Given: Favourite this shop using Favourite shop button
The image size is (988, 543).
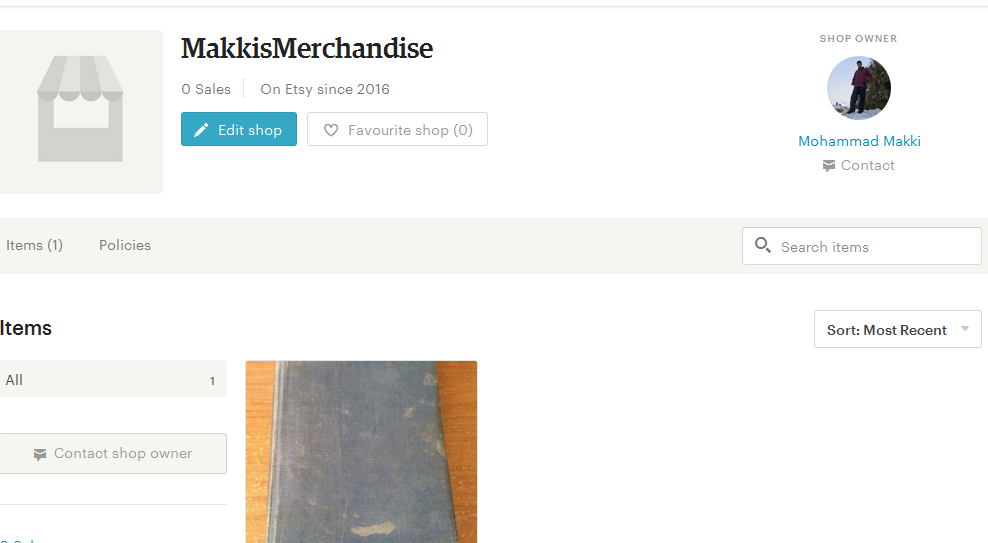Looking at the screenshot, I should [x=397, y=129].
